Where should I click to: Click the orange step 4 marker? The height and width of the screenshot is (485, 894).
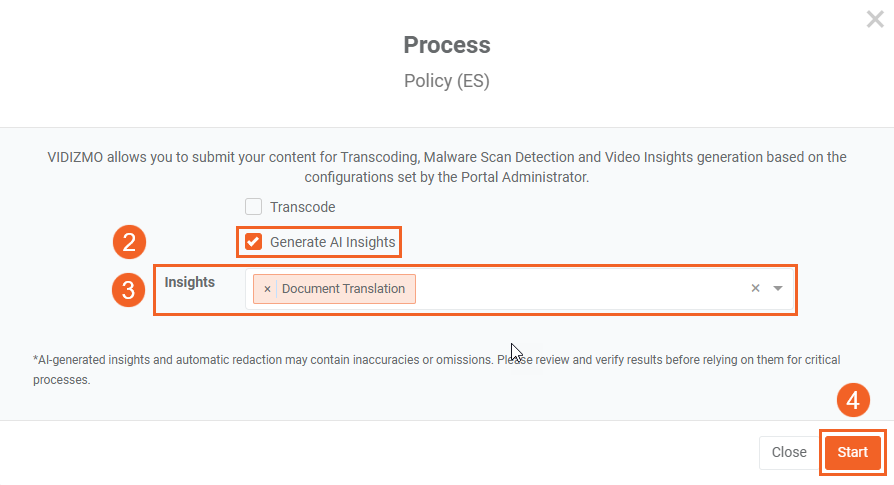click(852, 401)
